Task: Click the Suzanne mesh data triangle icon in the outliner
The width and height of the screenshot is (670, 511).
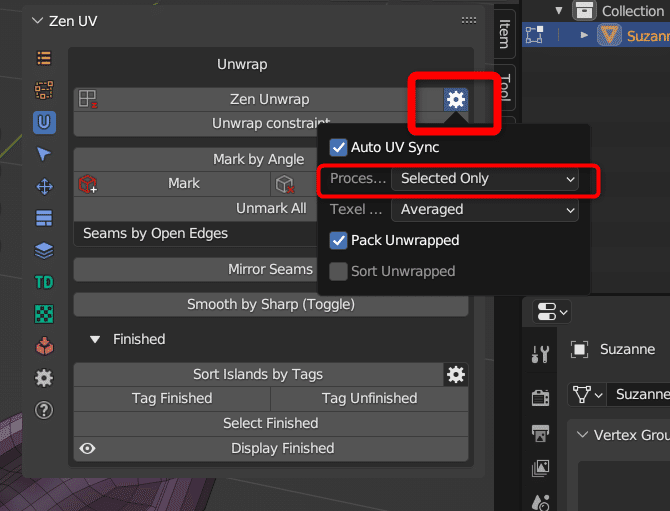Action: tap(609, 35)
